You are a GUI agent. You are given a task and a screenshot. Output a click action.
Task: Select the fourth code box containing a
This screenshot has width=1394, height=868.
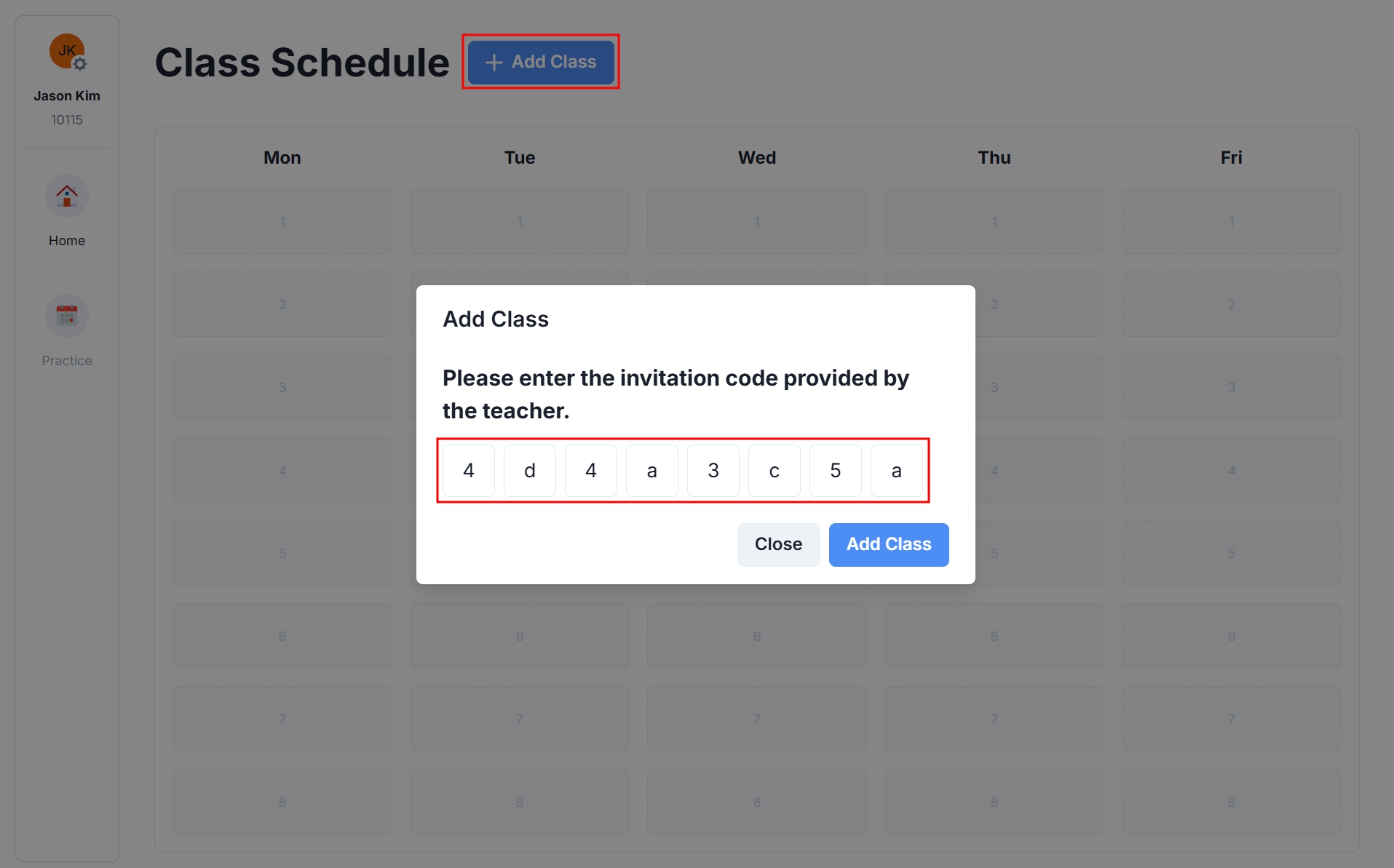(652, 471)
